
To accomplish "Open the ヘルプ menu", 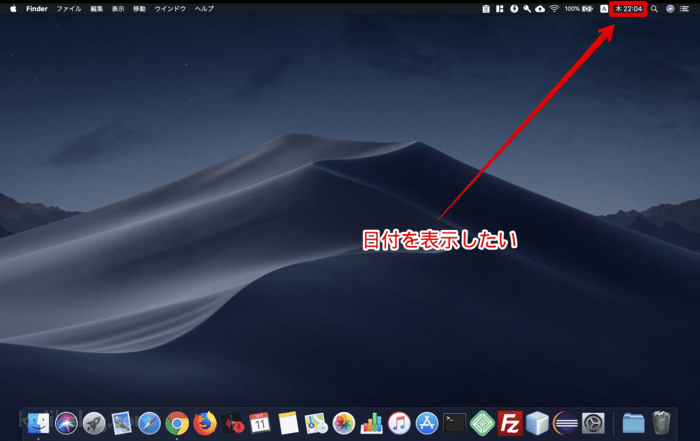I will 204,8.
